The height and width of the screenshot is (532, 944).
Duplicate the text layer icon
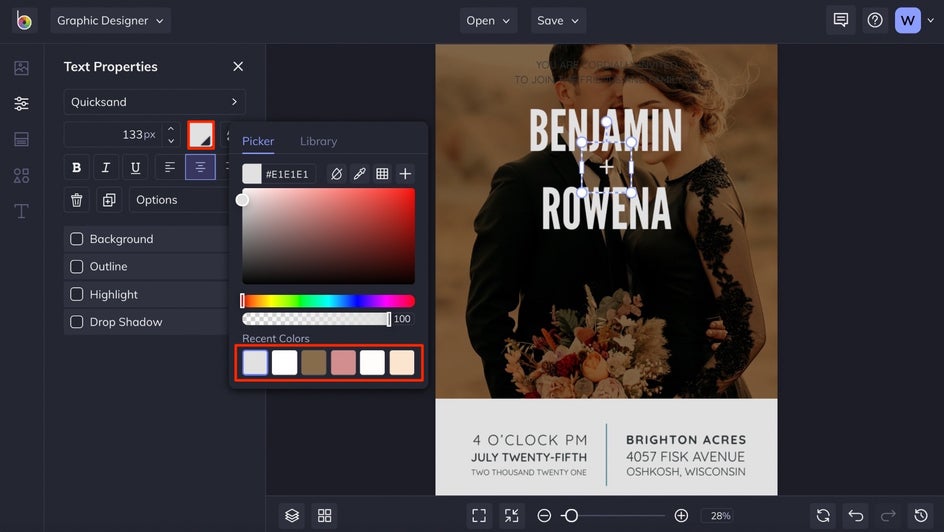(x=109, y=200)
